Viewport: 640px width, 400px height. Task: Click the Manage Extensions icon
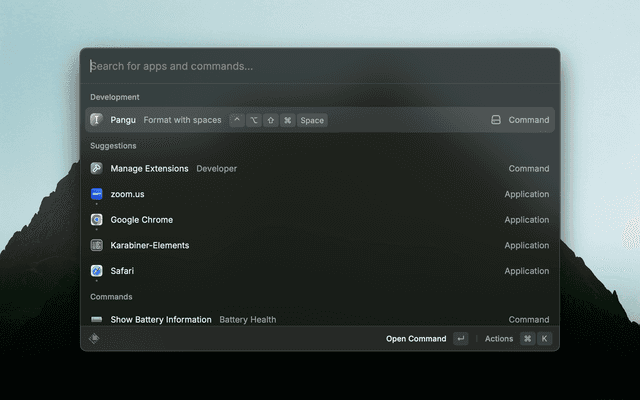[x=96, y=169]
